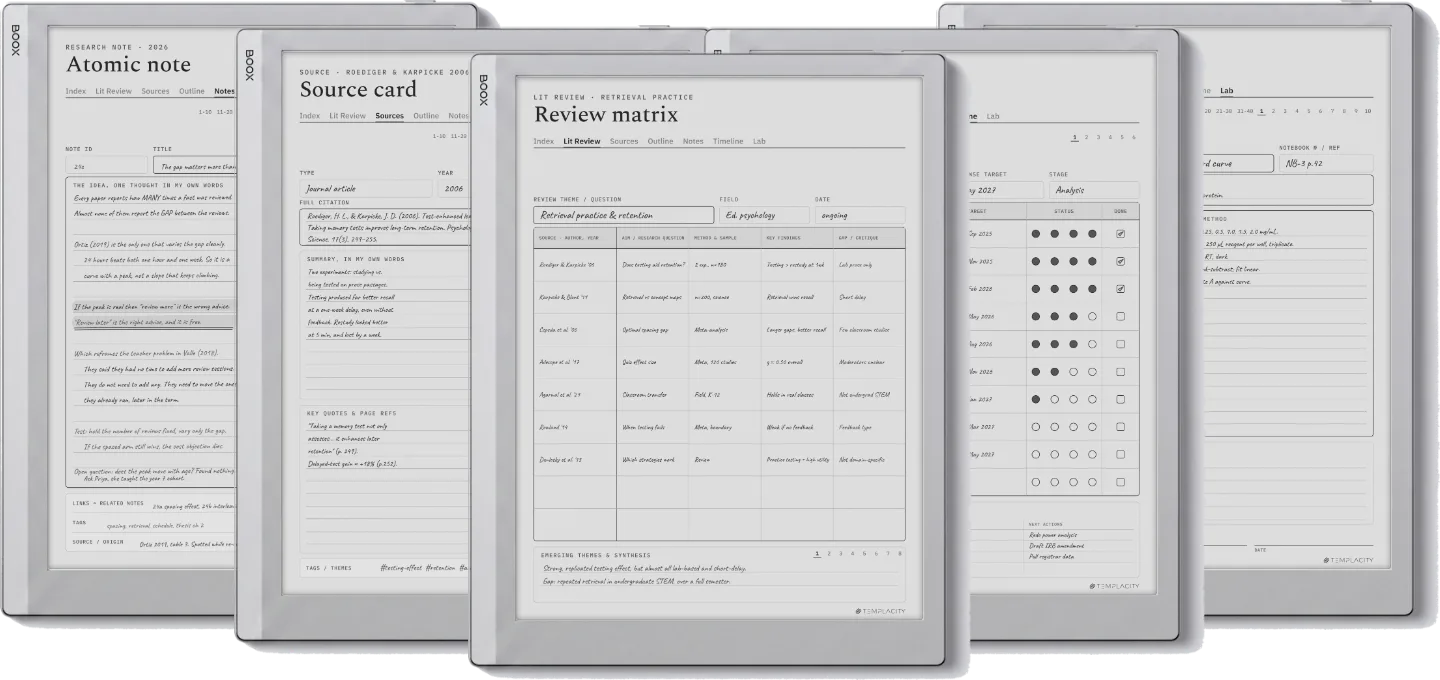Select cell 'Roediger & Karpicke '06'

click(575, 265)
